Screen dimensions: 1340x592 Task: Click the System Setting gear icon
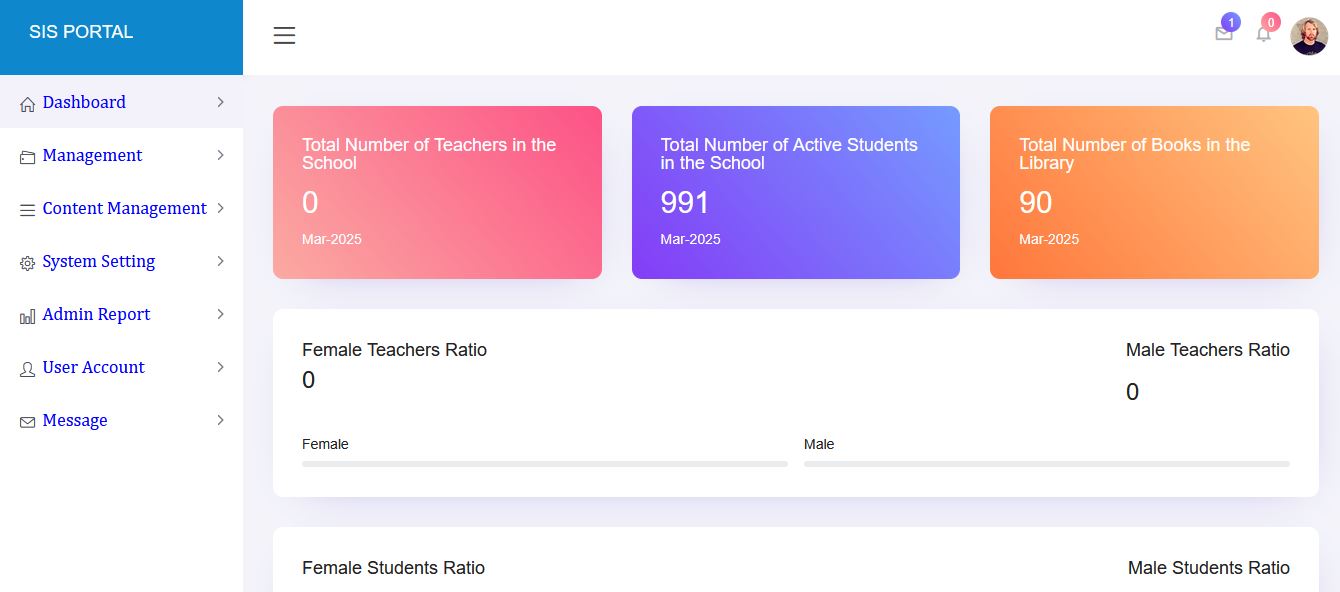(x=27, y=263)
